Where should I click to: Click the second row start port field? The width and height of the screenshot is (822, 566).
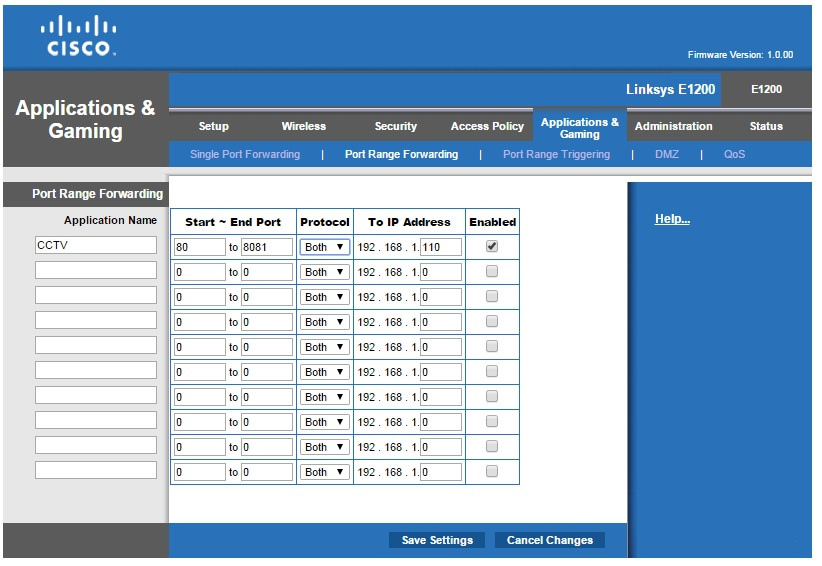click(200, 272)
